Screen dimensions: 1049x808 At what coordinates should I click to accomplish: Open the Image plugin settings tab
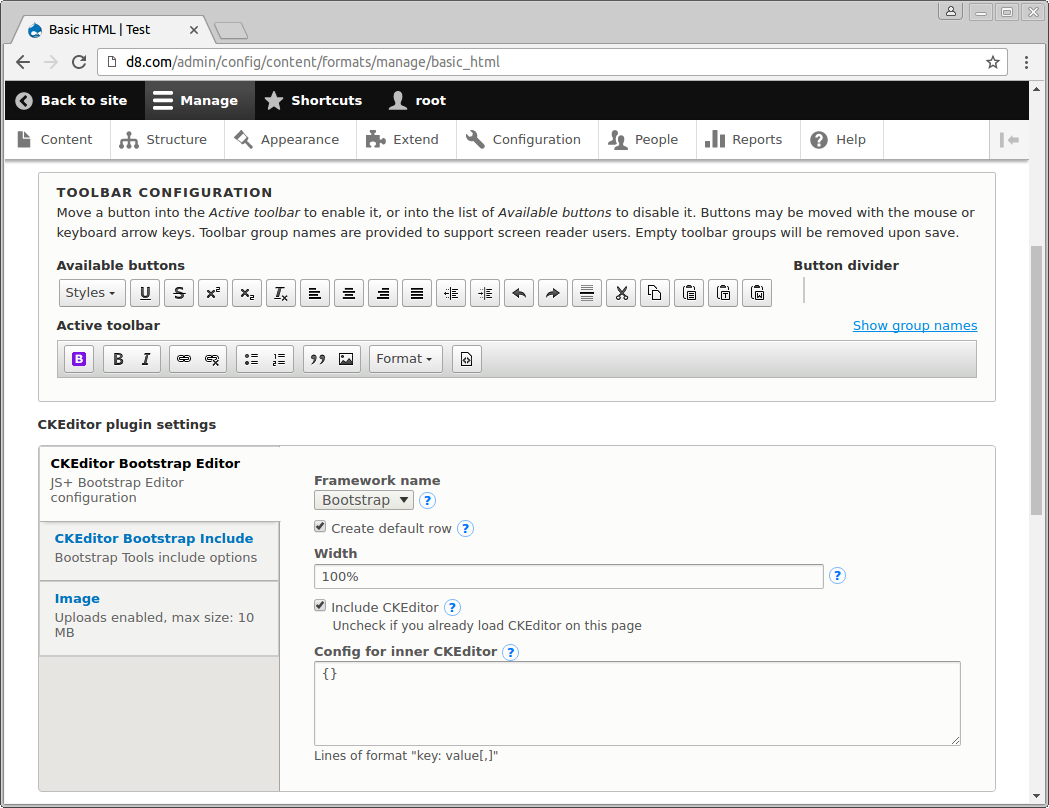pos(77,598)
